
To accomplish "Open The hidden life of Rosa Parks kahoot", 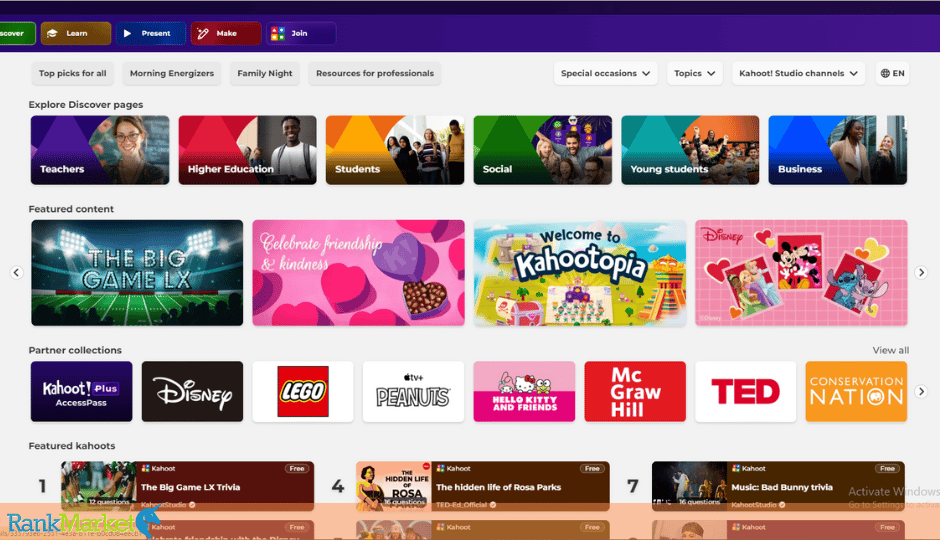I will (483, 486).
